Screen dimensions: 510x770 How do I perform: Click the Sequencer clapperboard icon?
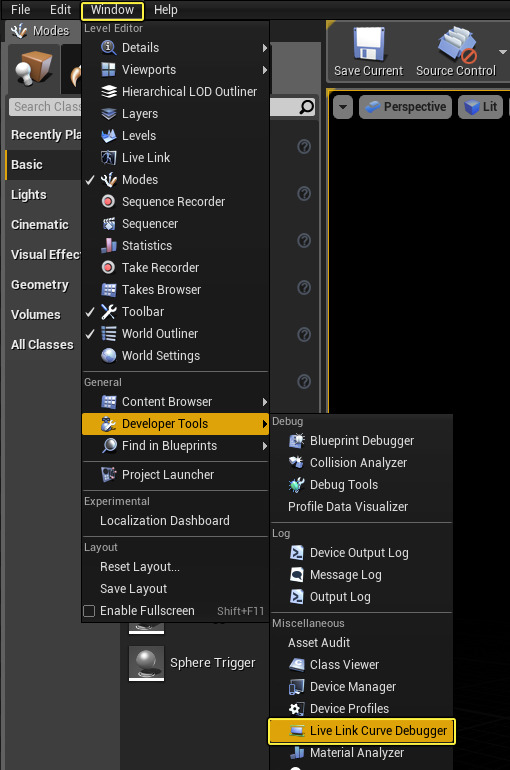[x=108, y=224]
